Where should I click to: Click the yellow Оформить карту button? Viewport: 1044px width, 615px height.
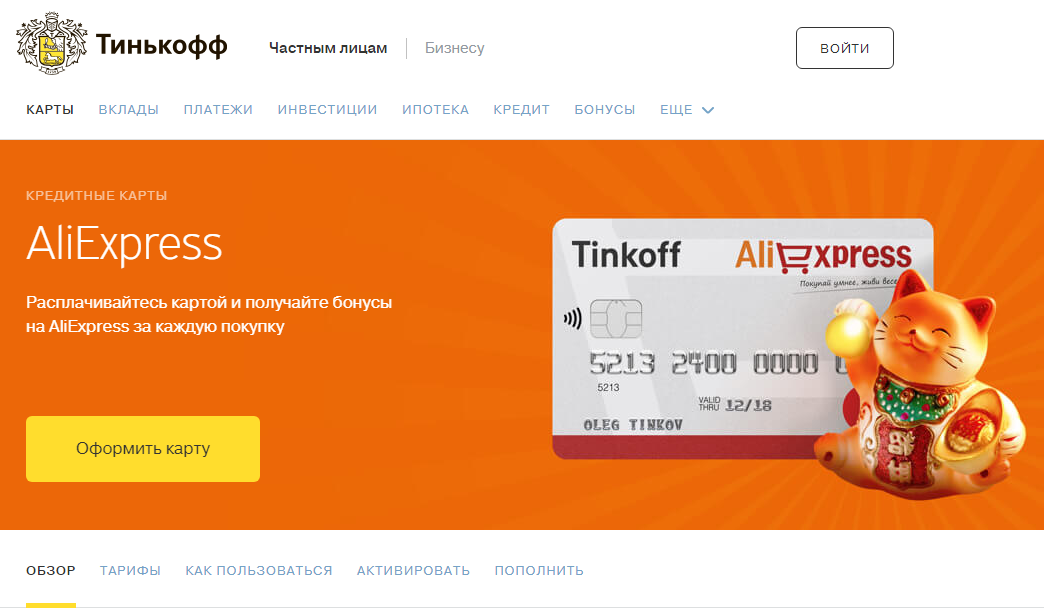[x=143, y=449]
